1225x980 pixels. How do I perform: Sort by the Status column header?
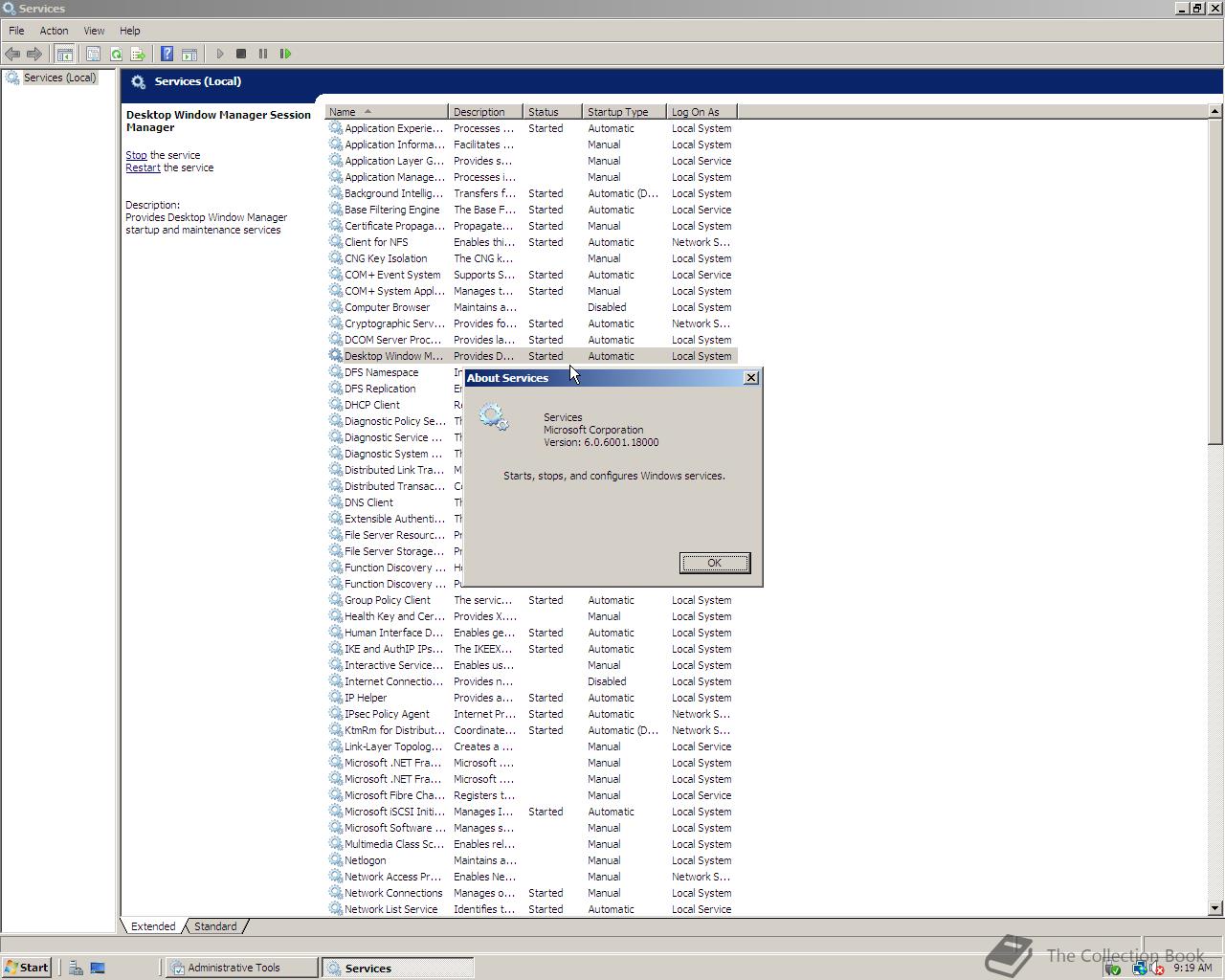[552, 112]
